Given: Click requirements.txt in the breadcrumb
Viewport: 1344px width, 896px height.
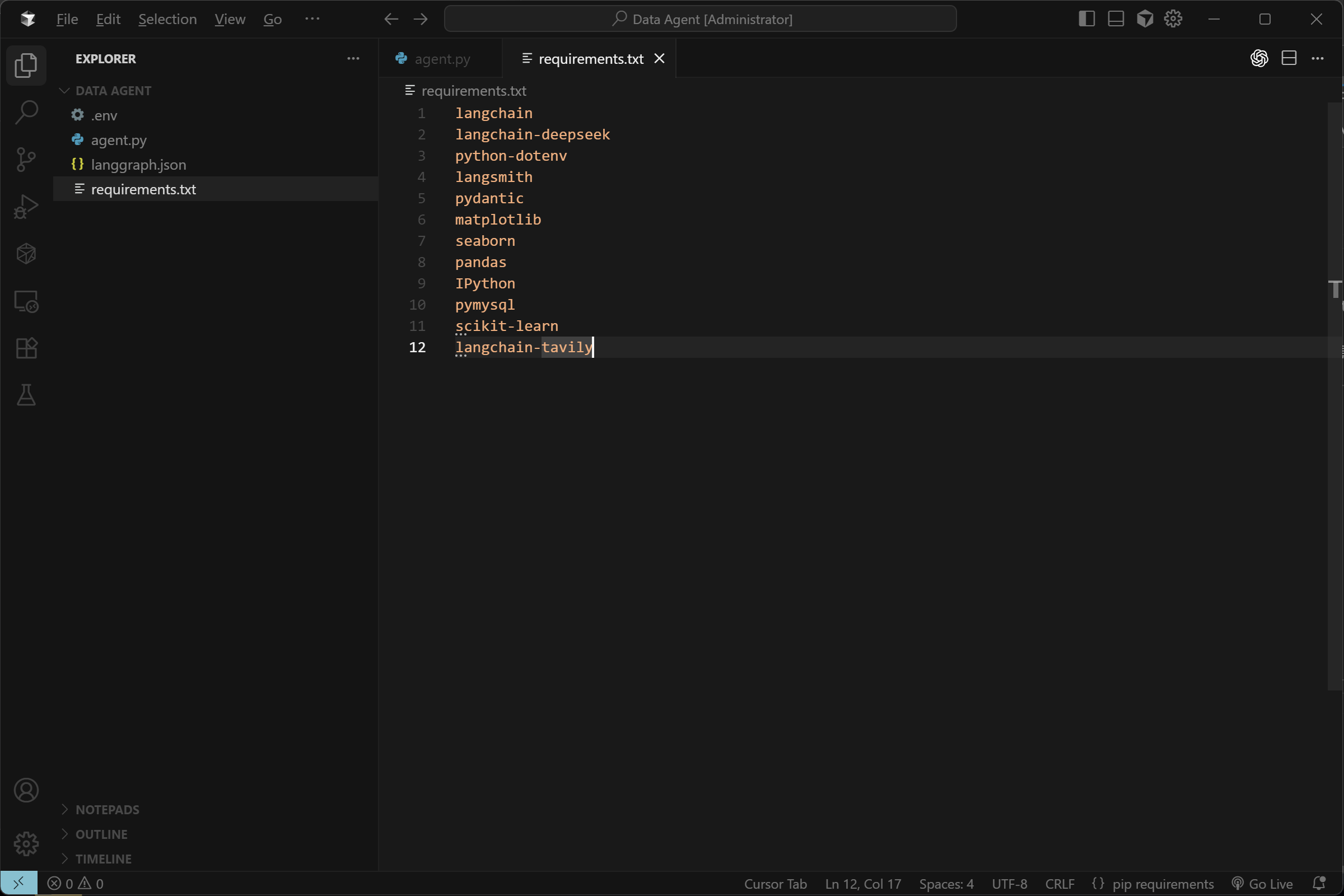Looking at the screenshot, I should pyautogui.click(x=473, y=91).
